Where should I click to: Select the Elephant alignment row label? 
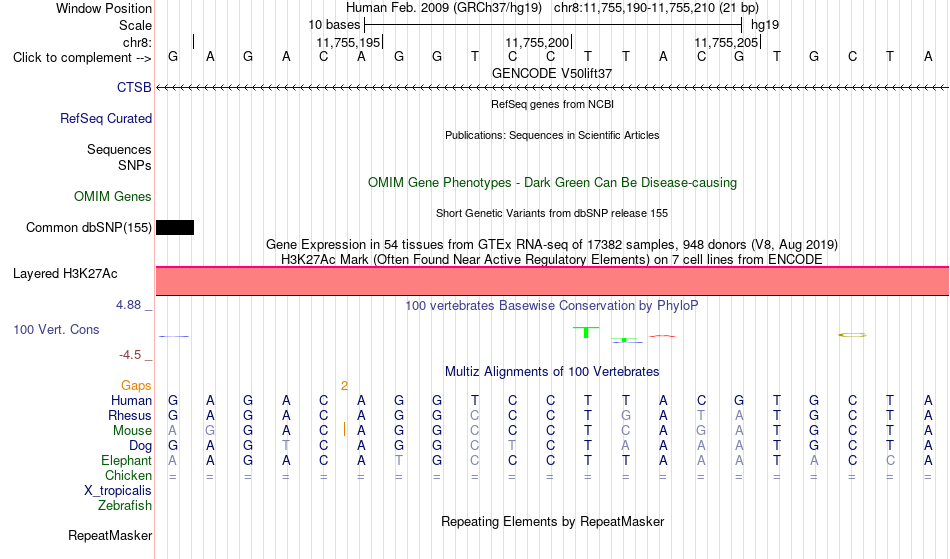(126, 461)
